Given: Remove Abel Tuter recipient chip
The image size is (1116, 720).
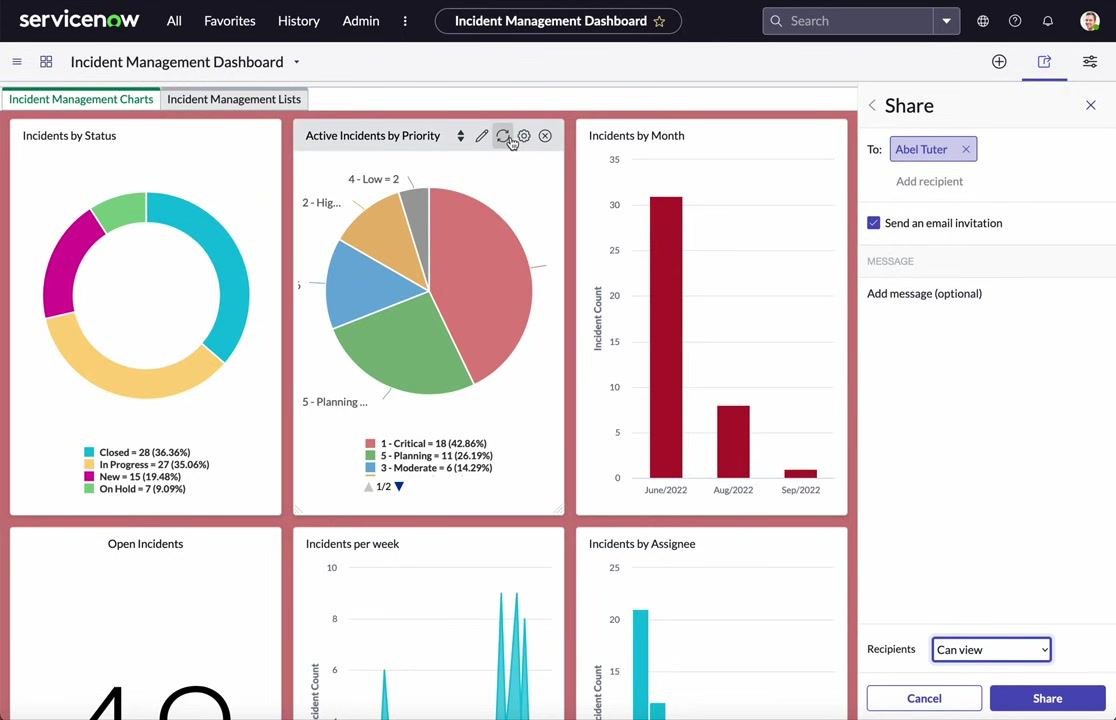Looking at the screenshot, I should [966, 149].
